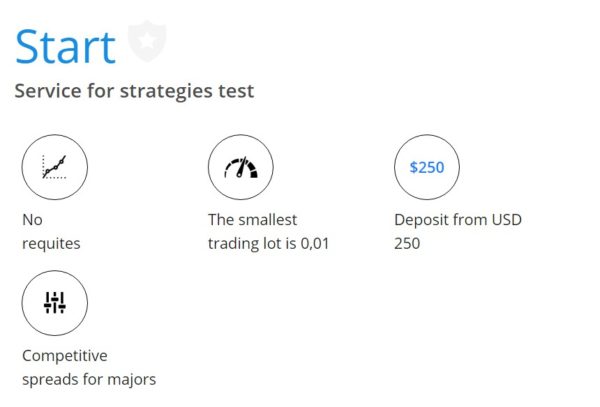
Task: Open the equalizer sliders icon
Action: (55, 303)
